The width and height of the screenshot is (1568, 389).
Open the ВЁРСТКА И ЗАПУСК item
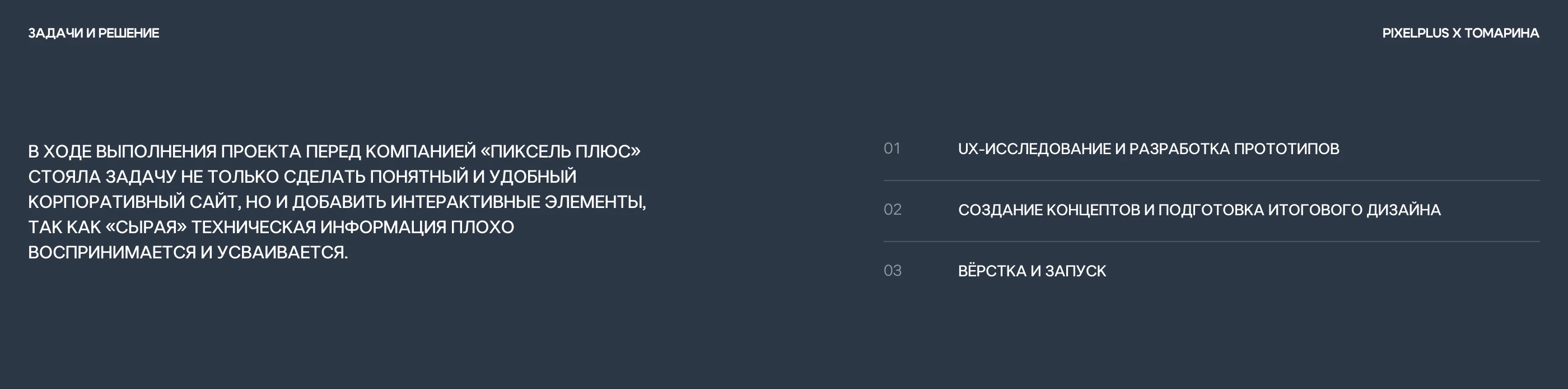point(1032,271)
